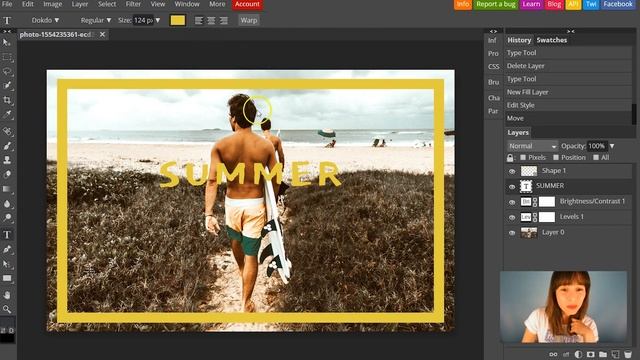This screenshot has height=360, width=640.
Task: Open the Regular font style dropdown
Action: pyautogui.click(x=96, y=20)
